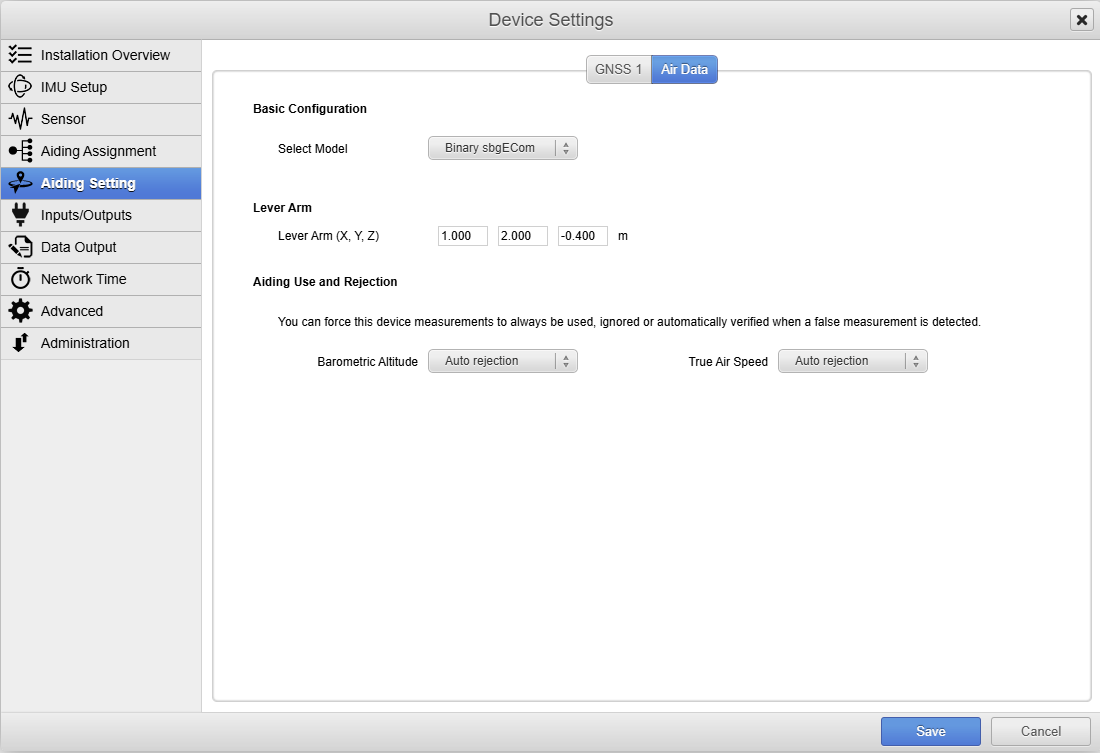Viewport: 1100px width, 753px height.
Task: Click the Administration arrows icon
Action: (20, 343)
